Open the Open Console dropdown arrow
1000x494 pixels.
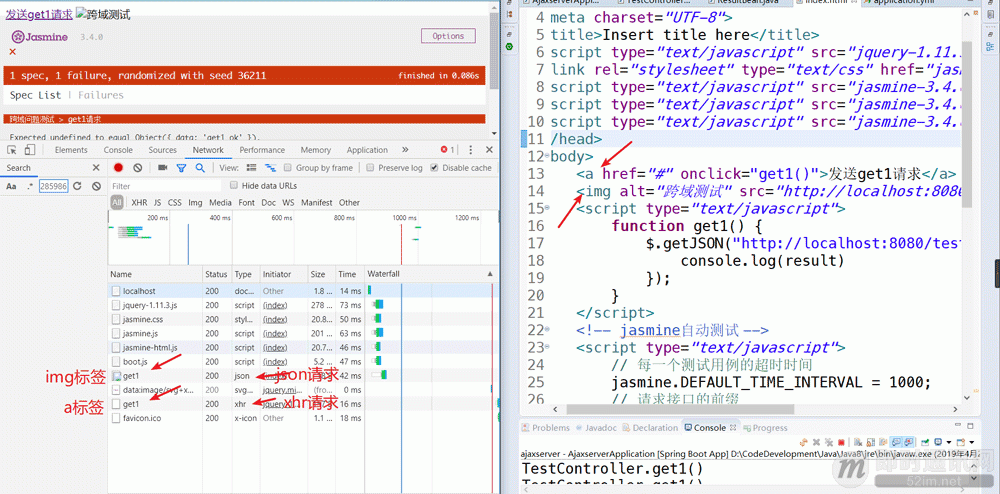[x=971, y=442]
